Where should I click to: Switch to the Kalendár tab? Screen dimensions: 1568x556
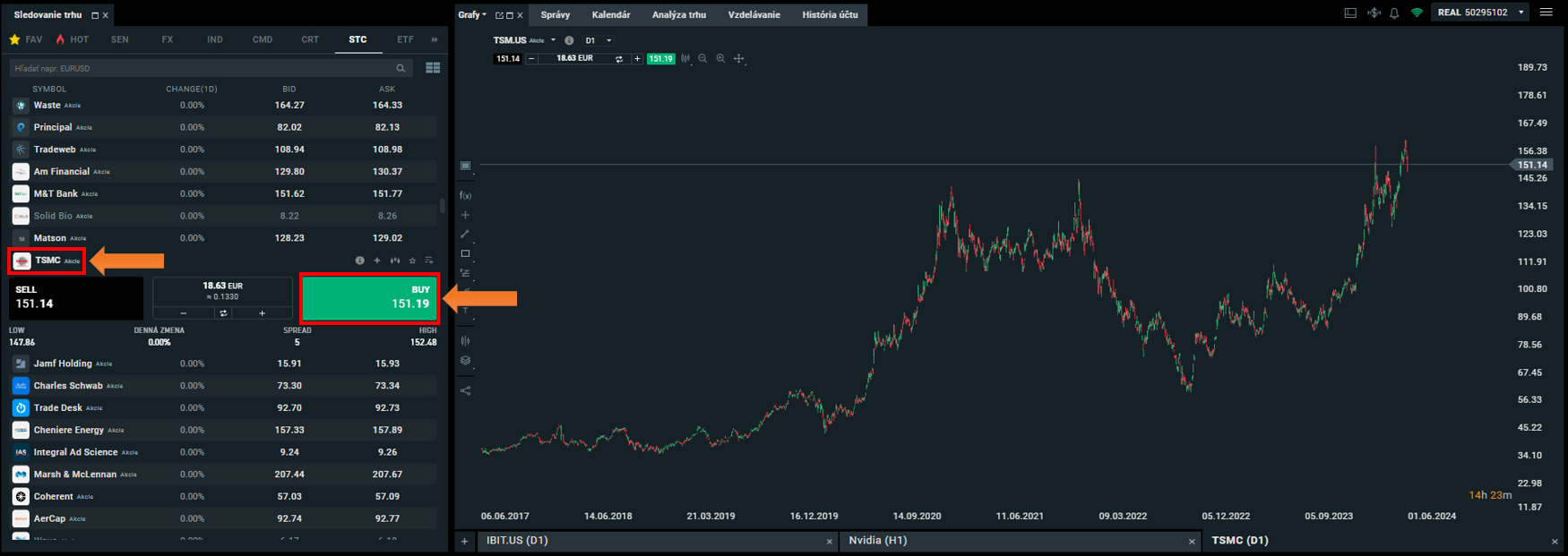pyautogui.click(x=610, y=14)
